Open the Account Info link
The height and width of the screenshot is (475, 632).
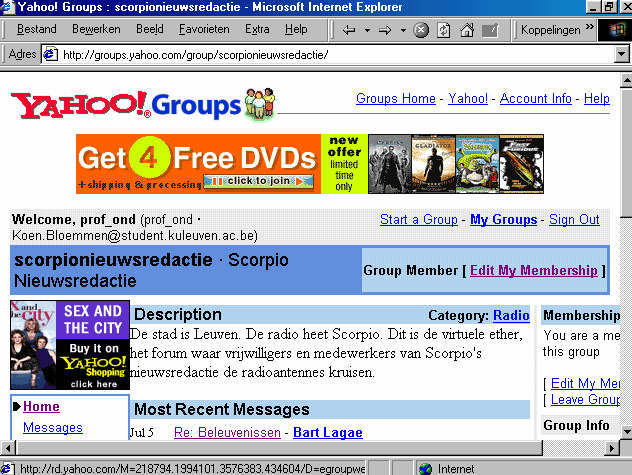(536, 98)
